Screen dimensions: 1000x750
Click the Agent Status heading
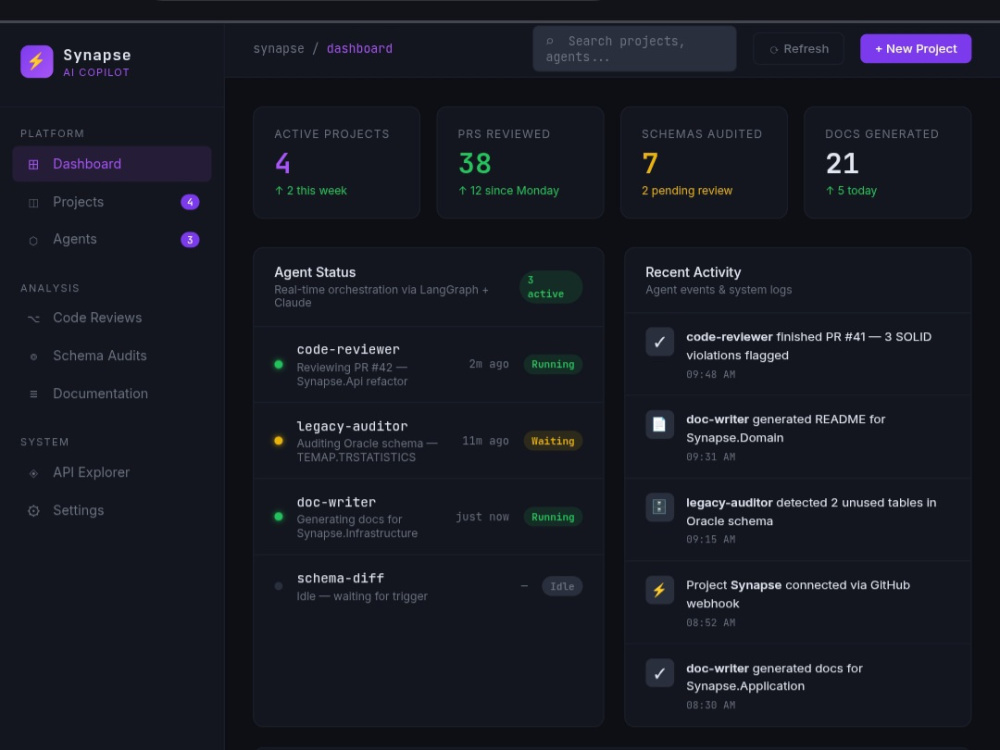point(315,272)
